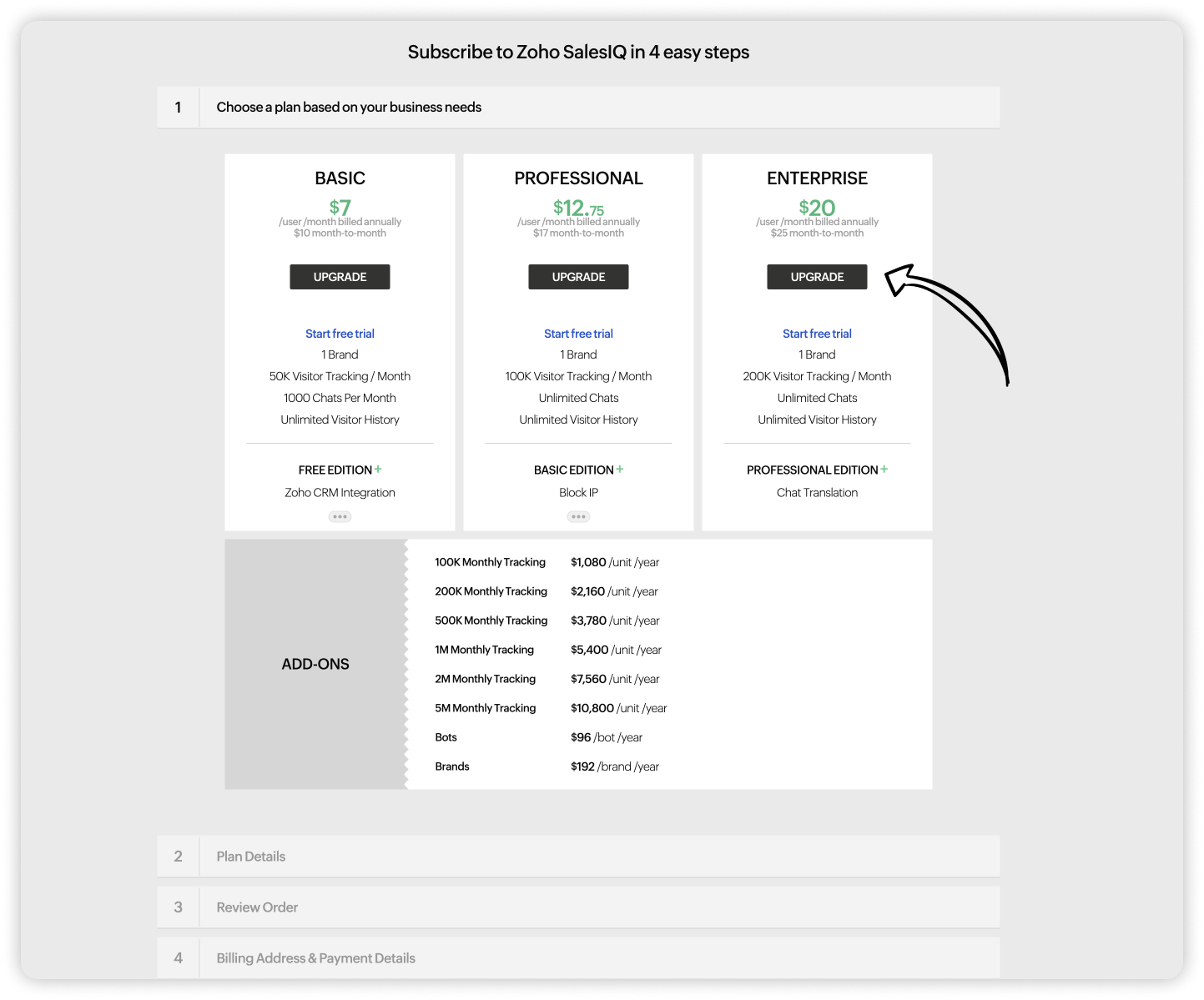This screenshot has width=1204, height=1000.
Task: Click 'Unlimited Chats' in the ENTERPRISE card
Action: pos(817,398)
